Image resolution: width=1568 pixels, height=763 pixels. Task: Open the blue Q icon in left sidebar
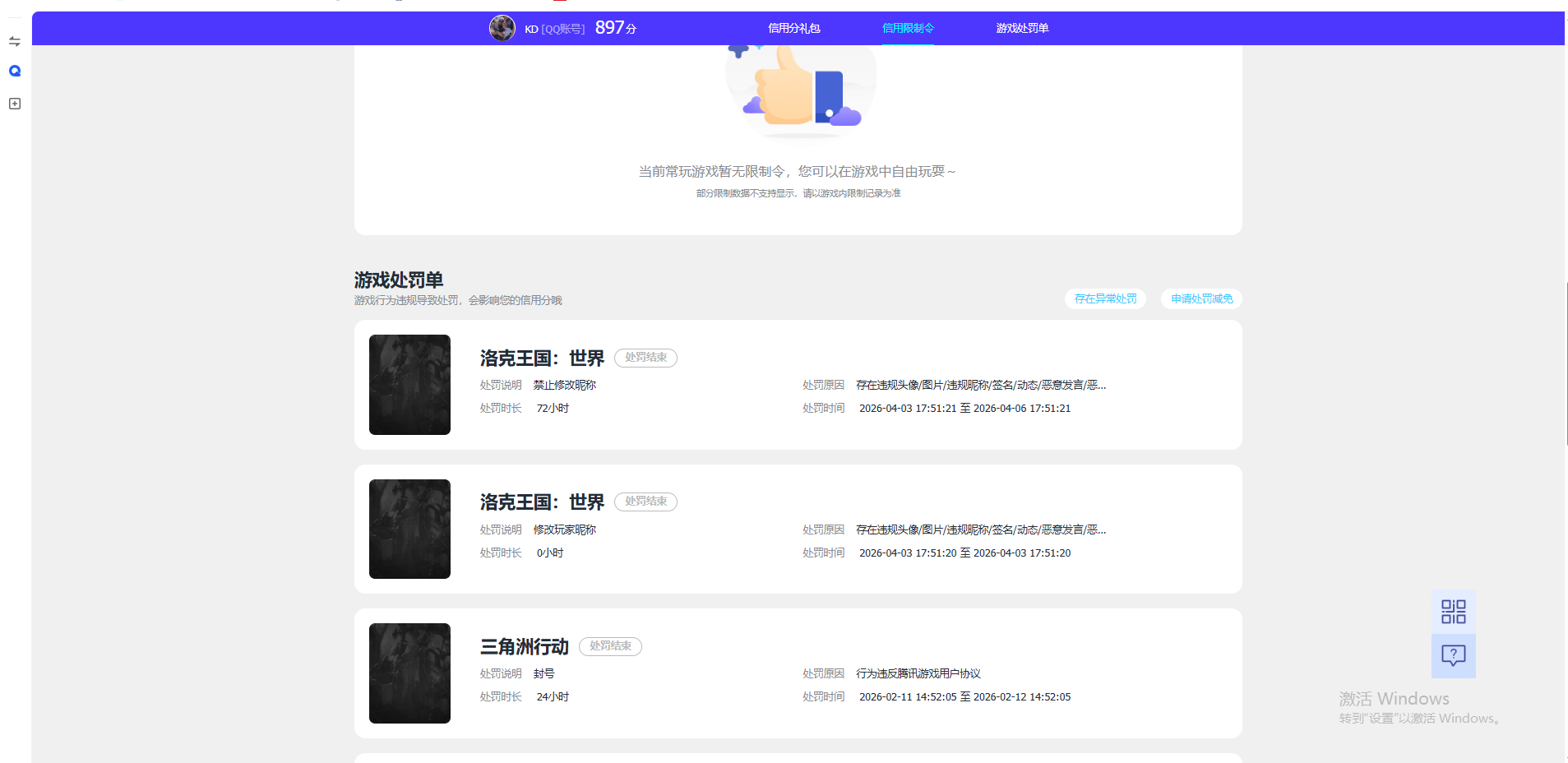[x=15, y=72]
